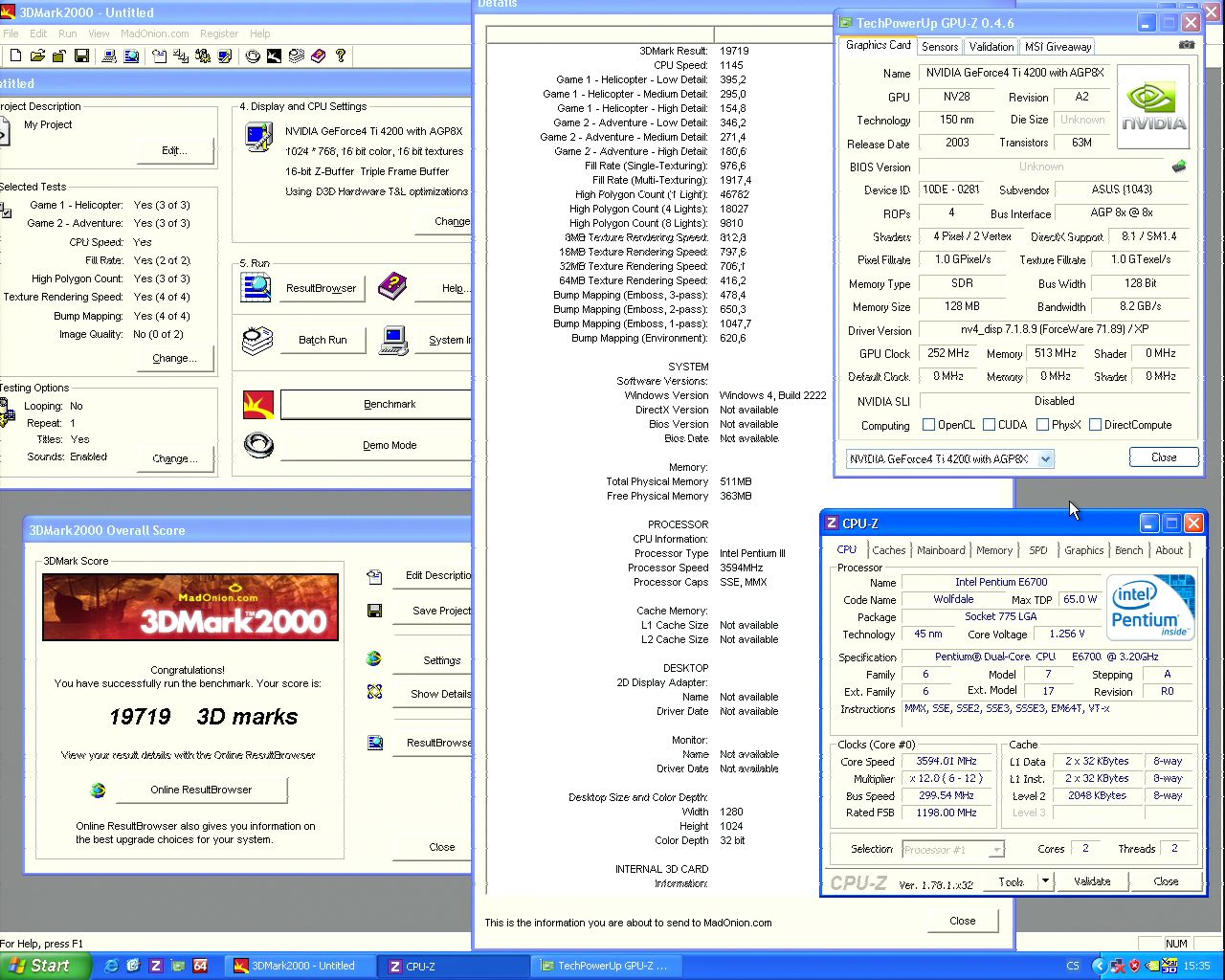The height and width of the screenshot is (980, 1225).
Task: Switch to the Sensors tab in GPU-Z
Action: pyautogui.click(x=940, y=47)
